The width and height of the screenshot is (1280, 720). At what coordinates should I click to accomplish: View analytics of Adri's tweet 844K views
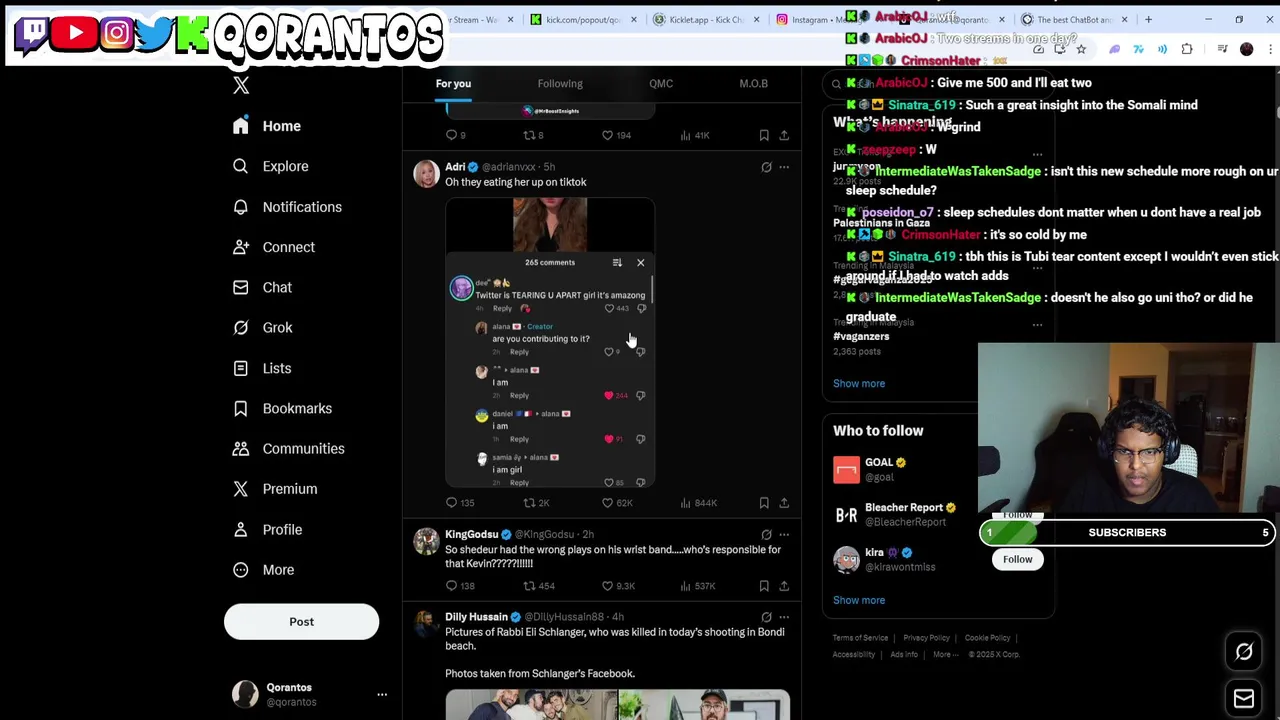(698, 503)
